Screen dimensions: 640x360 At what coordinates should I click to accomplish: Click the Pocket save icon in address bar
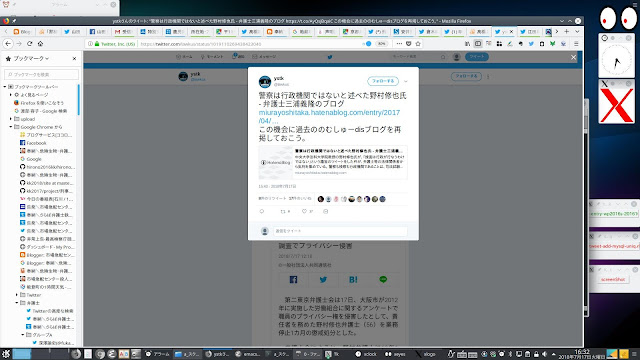point(409,44)
